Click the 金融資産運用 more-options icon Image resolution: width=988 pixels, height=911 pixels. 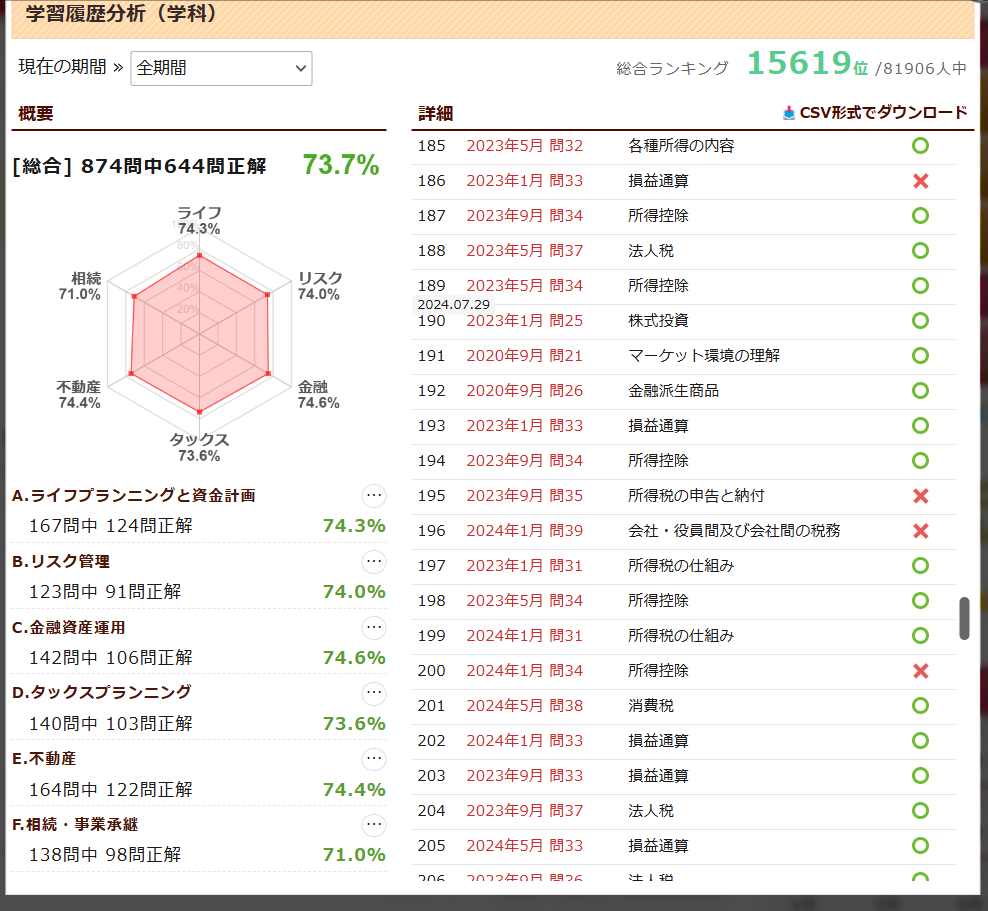pos(374,627)
